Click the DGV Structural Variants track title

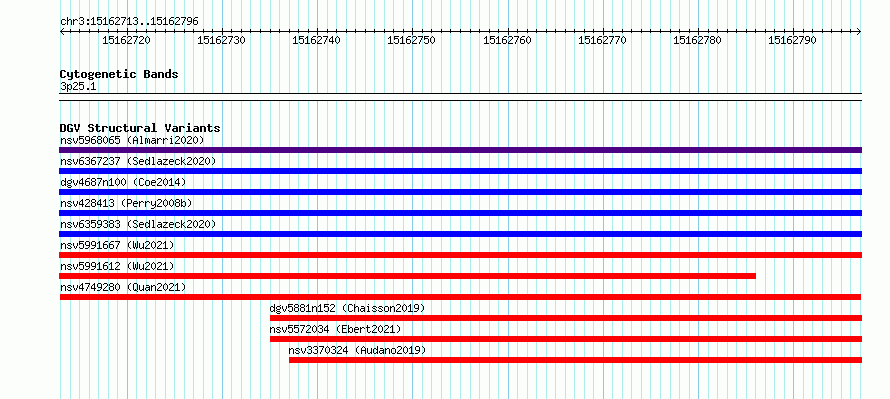click(140, 128)
